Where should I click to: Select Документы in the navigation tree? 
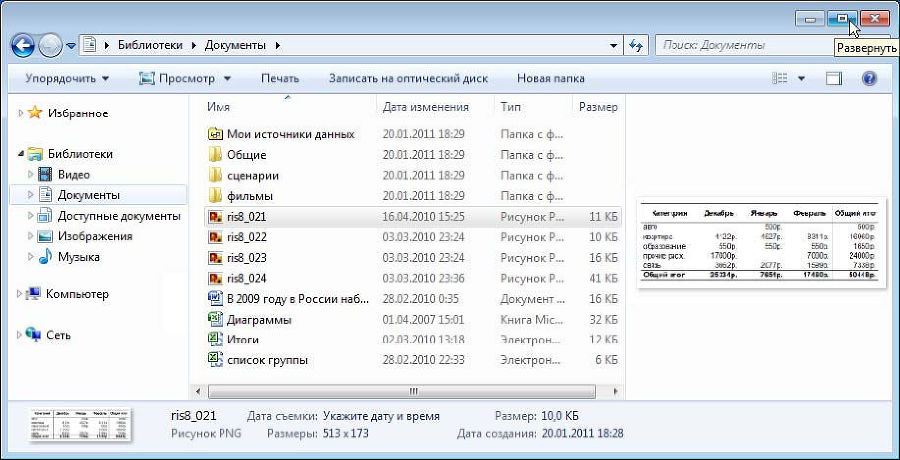click(88, 195)
